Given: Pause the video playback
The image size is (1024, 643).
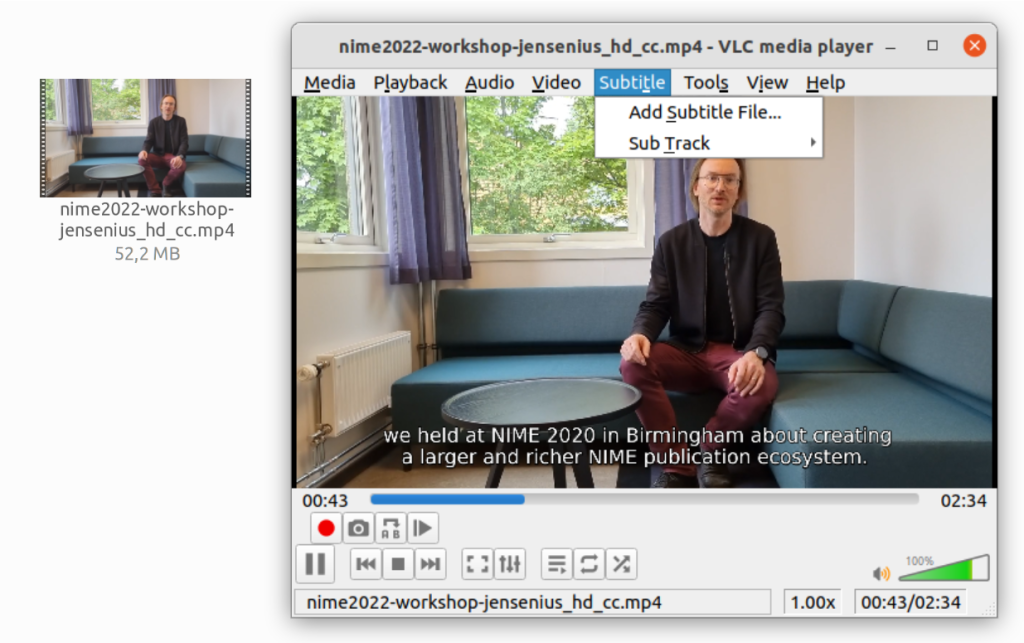Looking at the screenshot, I should (315, 564).
